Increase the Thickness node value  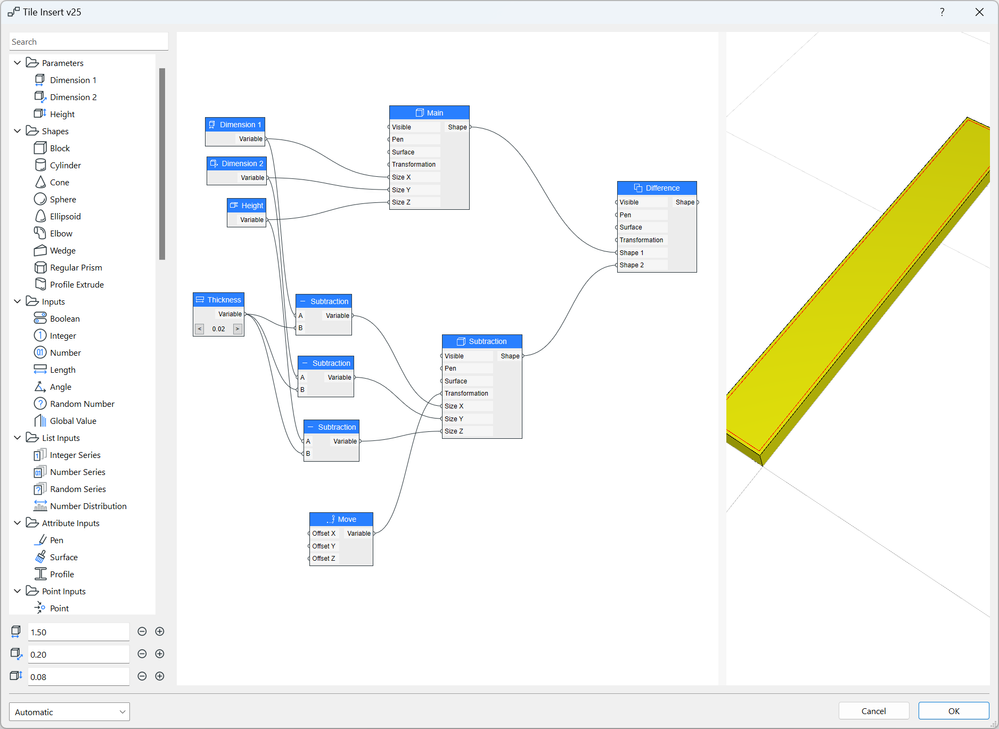point(238,329)
